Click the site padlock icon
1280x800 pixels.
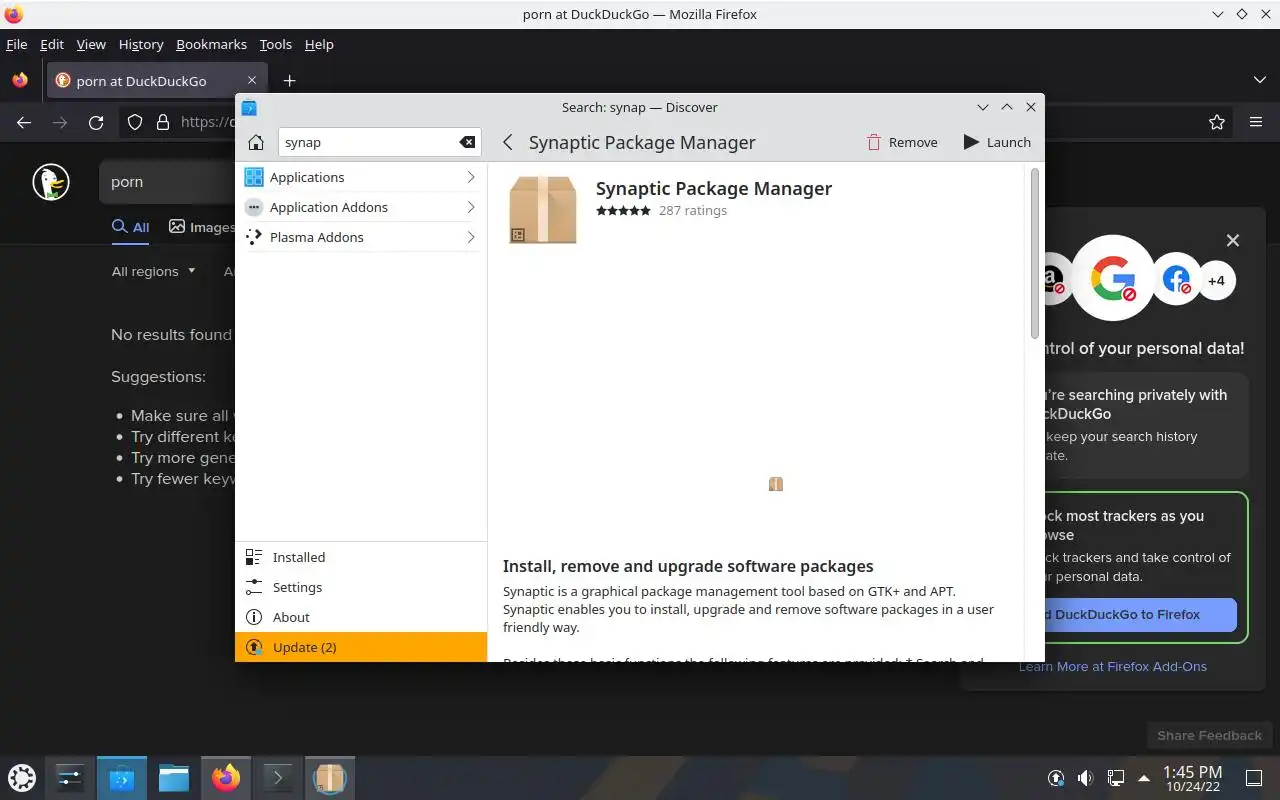coord(163,122)
